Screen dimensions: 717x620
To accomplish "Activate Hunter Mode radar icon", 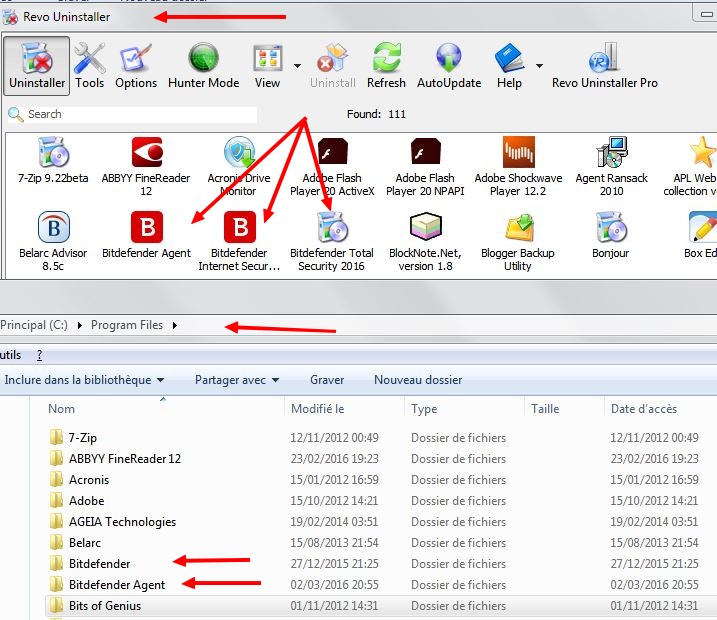I will (x=203, y=66).
